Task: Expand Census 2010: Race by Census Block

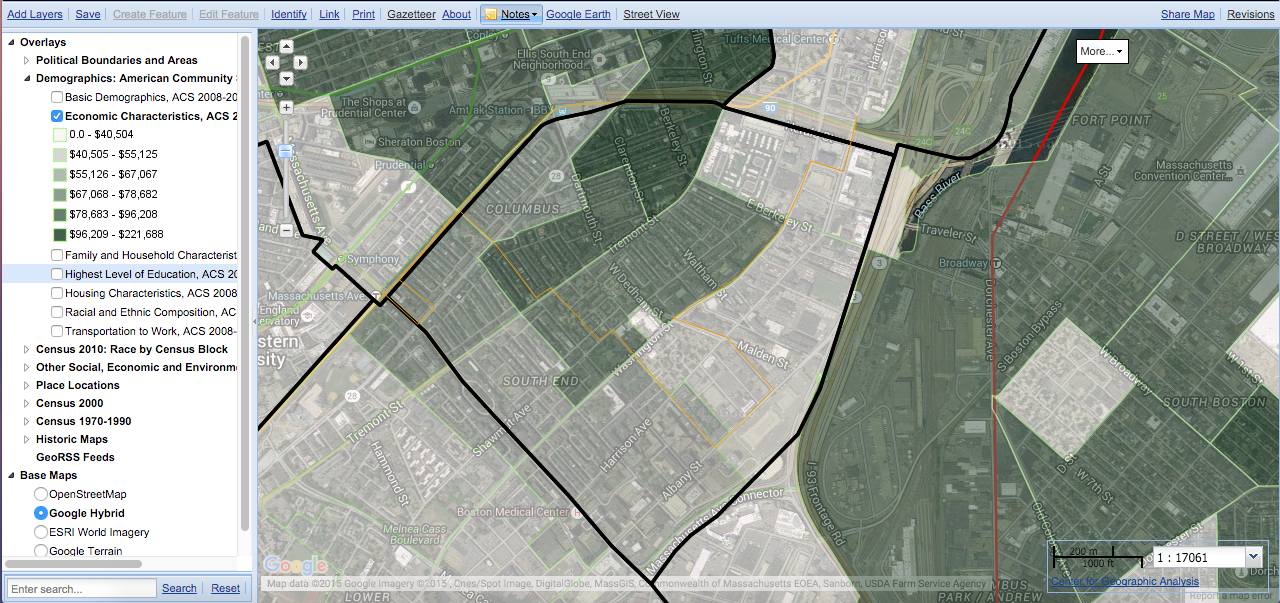Action: [x=27, y=349]
